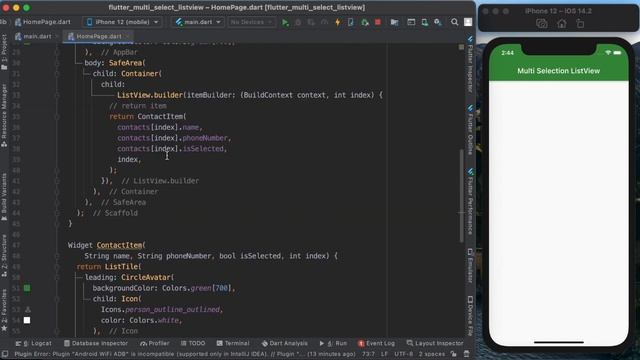The height and width of the screenshot is (360, 640).
Task: Close the HomePage.dart editor tab
Action: [x=128, y=36]
